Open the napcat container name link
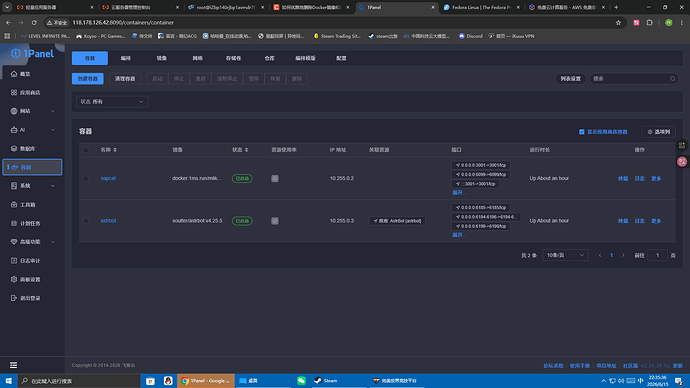 [108, 178]
